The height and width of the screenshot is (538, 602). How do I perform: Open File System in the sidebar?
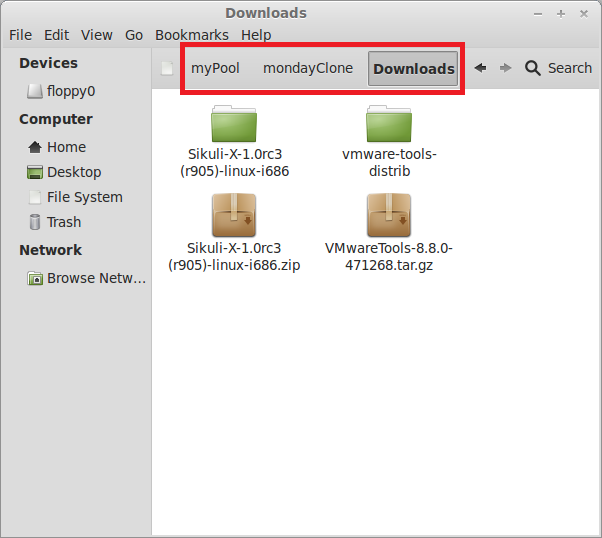pos(74,197)
